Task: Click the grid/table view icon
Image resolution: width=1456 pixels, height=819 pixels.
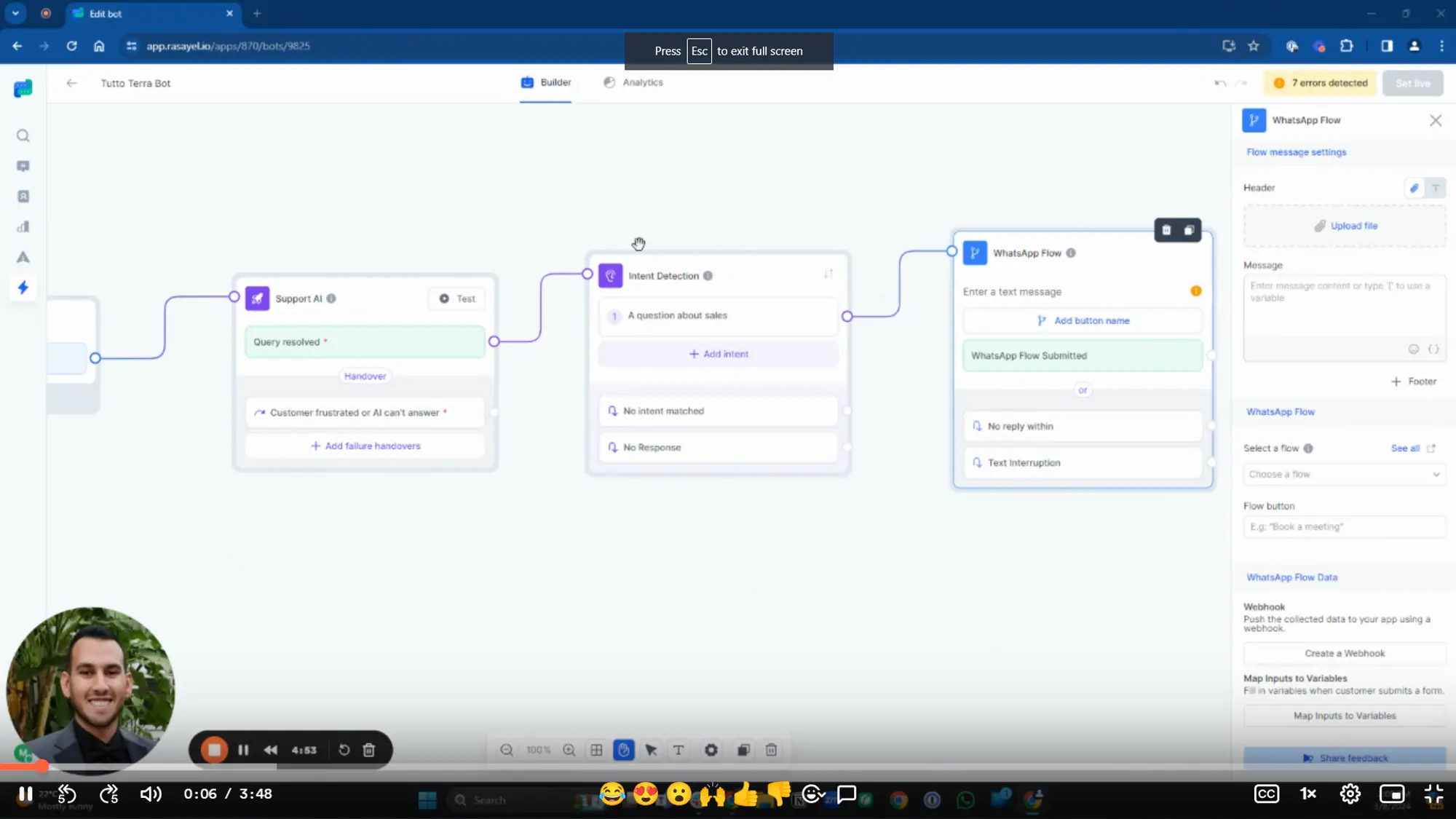Action: (x=598, y=750)
